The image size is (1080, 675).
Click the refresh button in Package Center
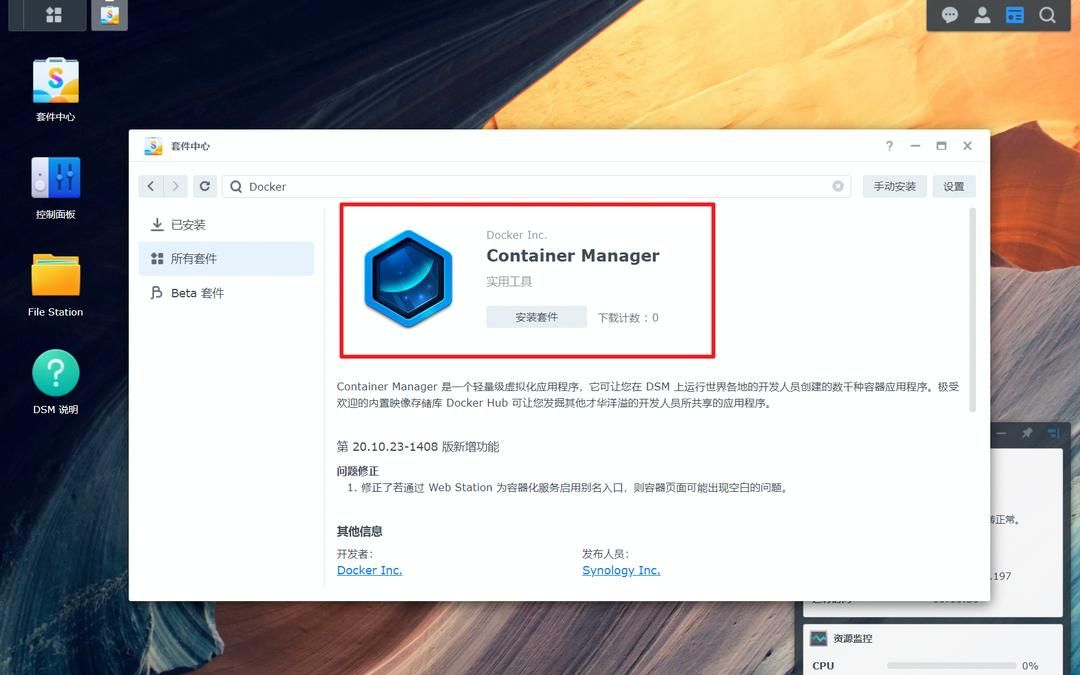tap(205, 186)
